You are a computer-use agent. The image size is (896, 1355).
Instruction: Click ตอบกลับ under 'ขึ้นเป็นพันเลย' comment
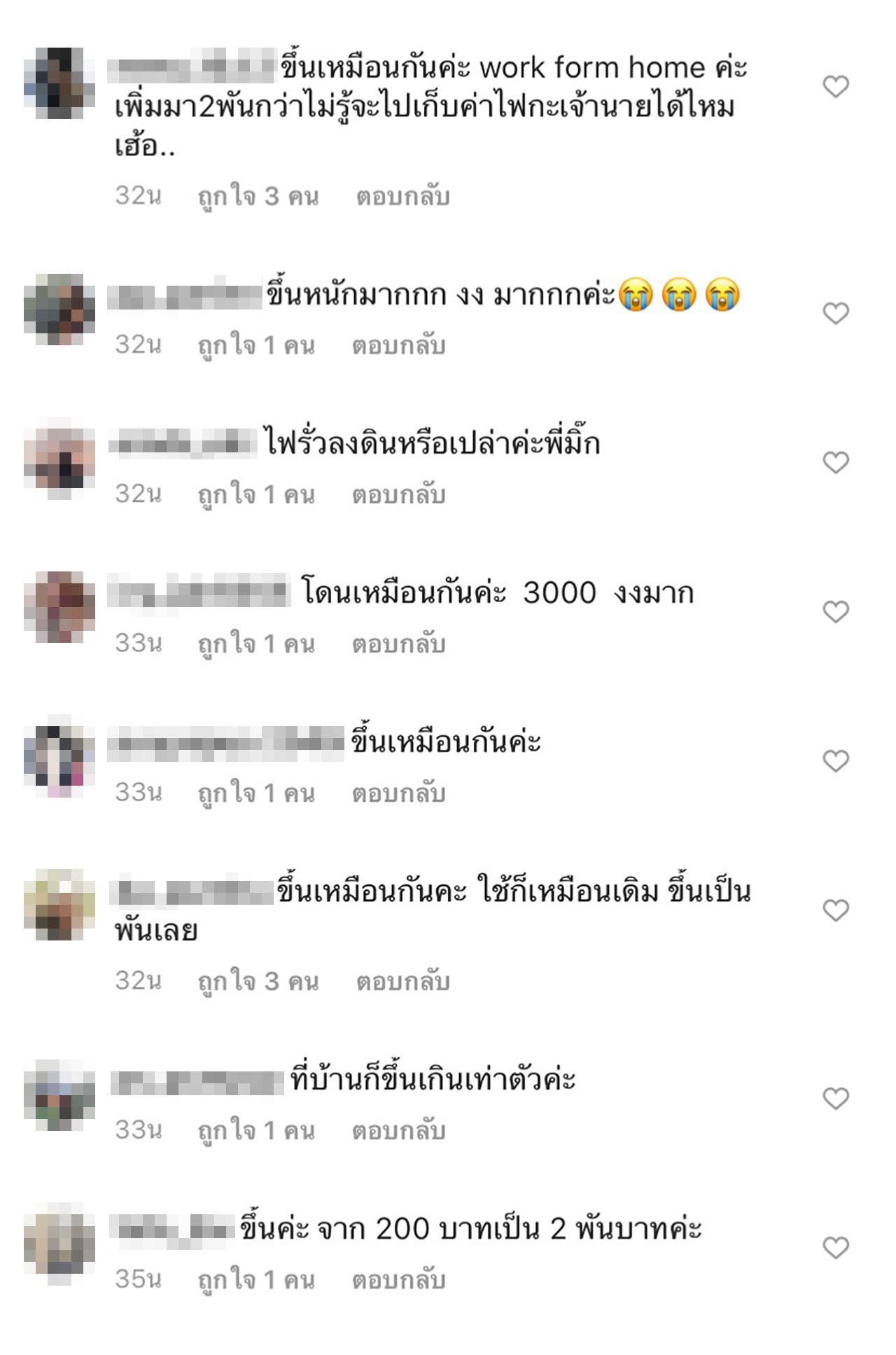(x=402, y=982)
